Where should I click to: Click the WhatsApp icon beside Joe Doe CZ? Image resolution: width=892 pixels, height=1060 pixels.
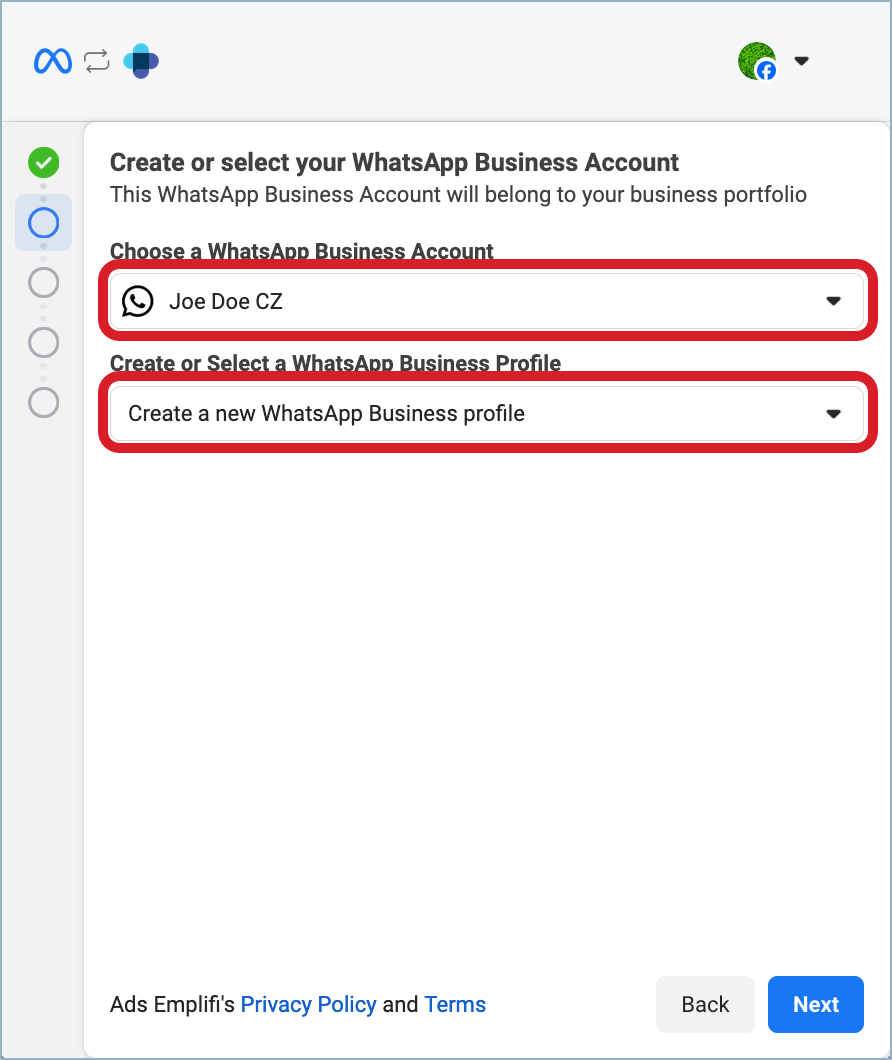138,301
